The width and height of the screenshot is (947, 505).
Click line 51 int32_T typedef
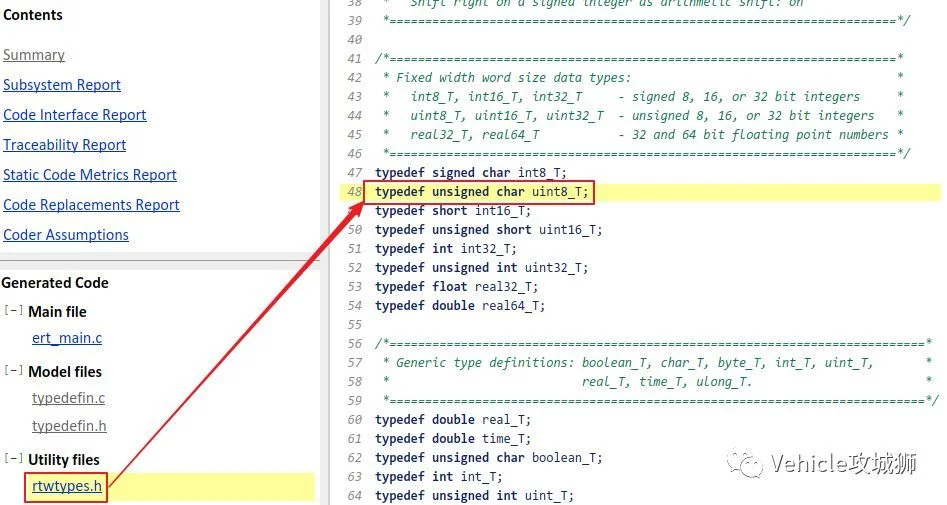coord(446,249)
